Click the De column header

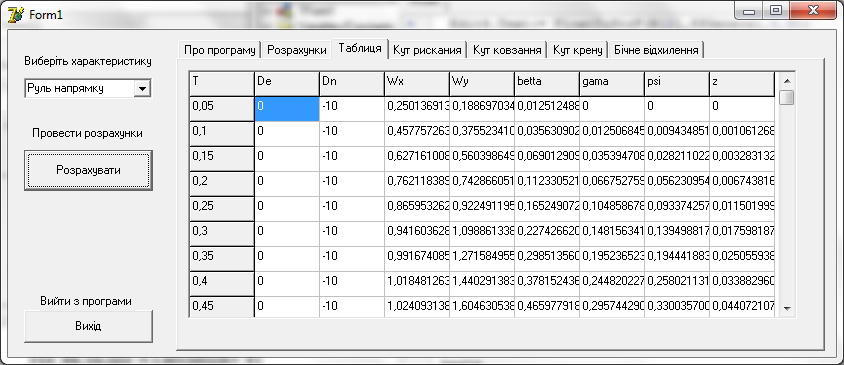click(286, 84)
